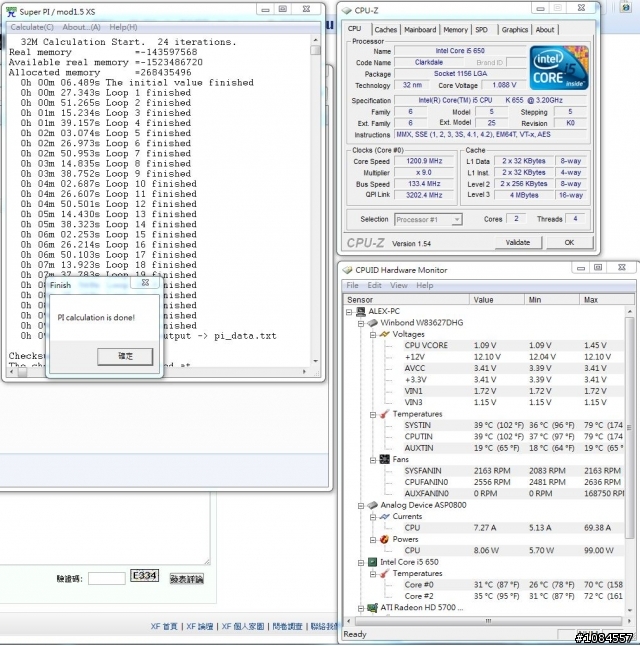Open the About...(A) menu in Super PI
This screenshot has width=640, height=646.
click(82, 27)
